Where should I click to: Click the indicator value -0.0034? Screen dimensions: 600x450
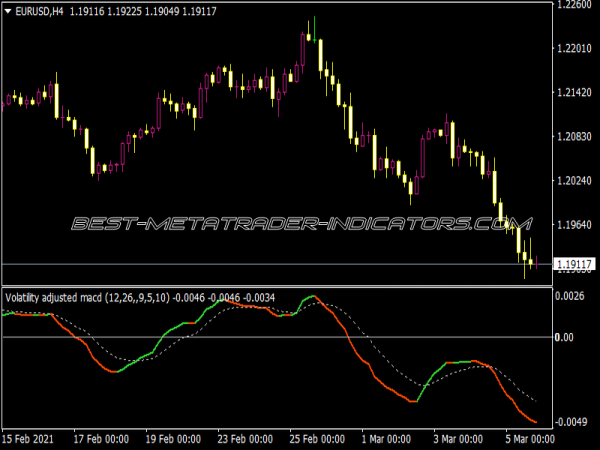click(259, 298)
